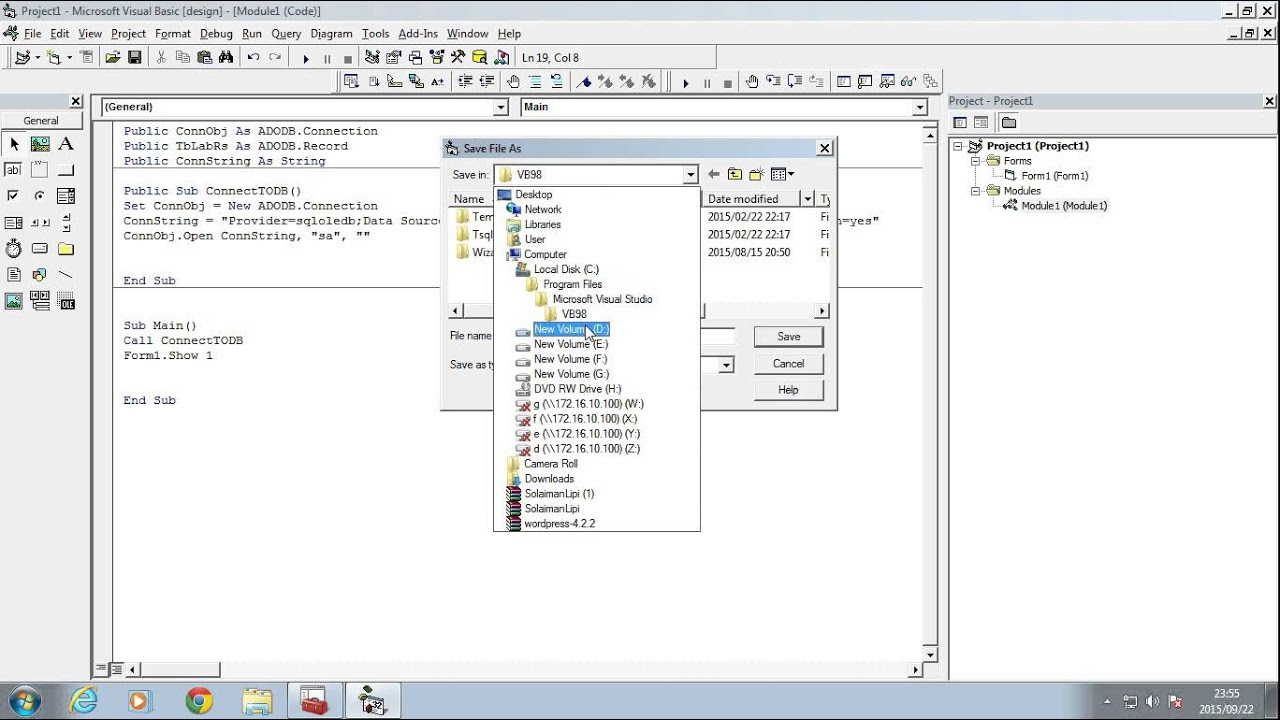Open Internet Explorer from taskbar

tap(83, 701)
